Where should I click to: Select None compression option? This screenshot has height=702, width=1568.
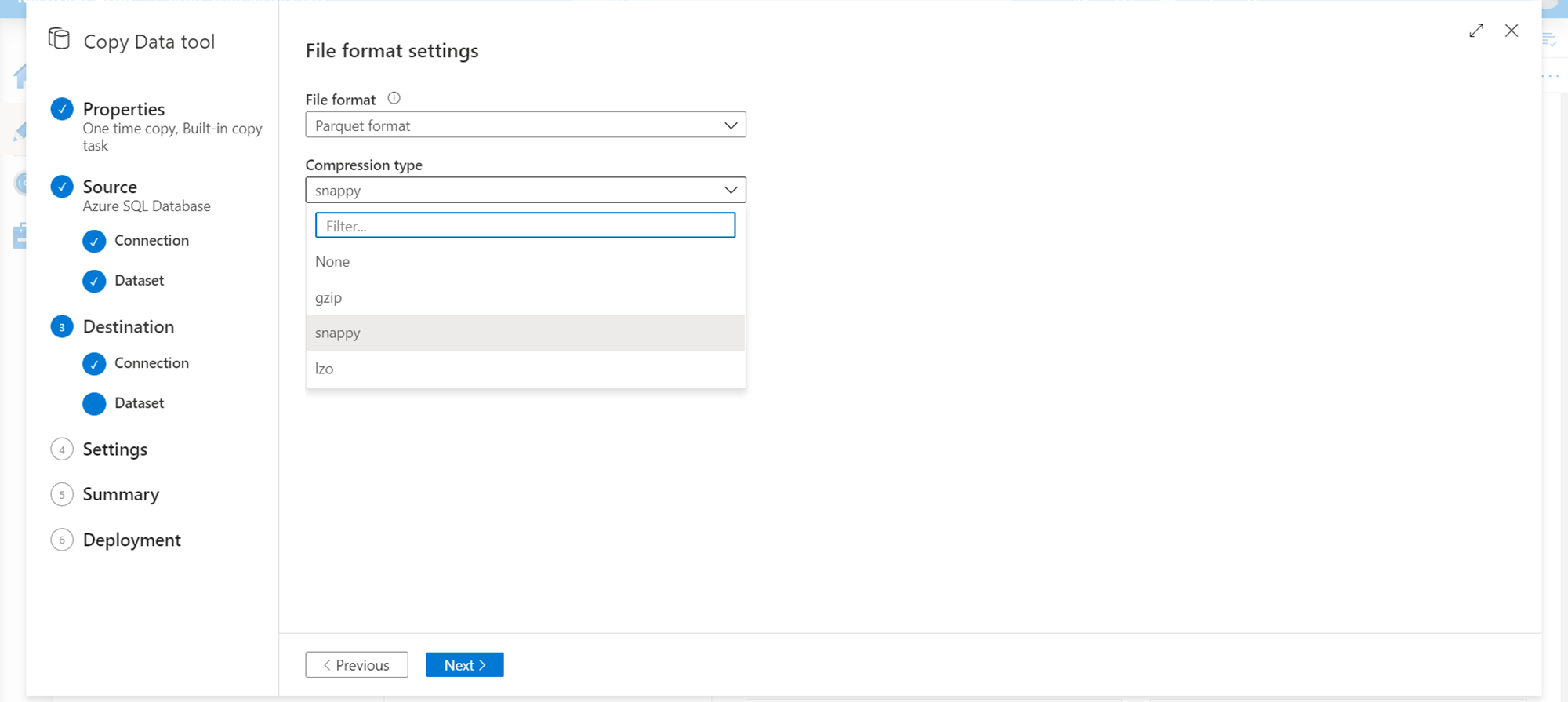(x=332, y=262)
